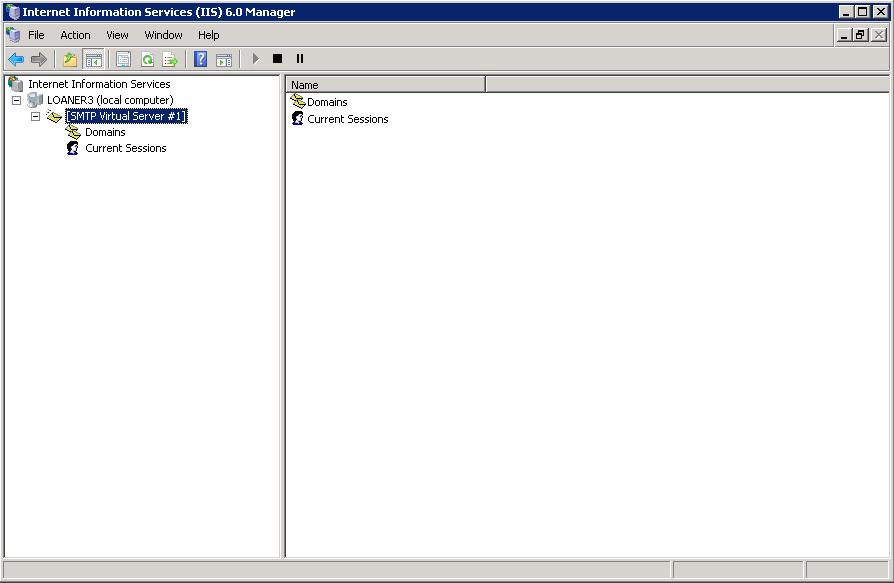This screenshot has height=583, width=894.
Task: Refresh the view with the toolbar icon
Action: click(147, 59)
